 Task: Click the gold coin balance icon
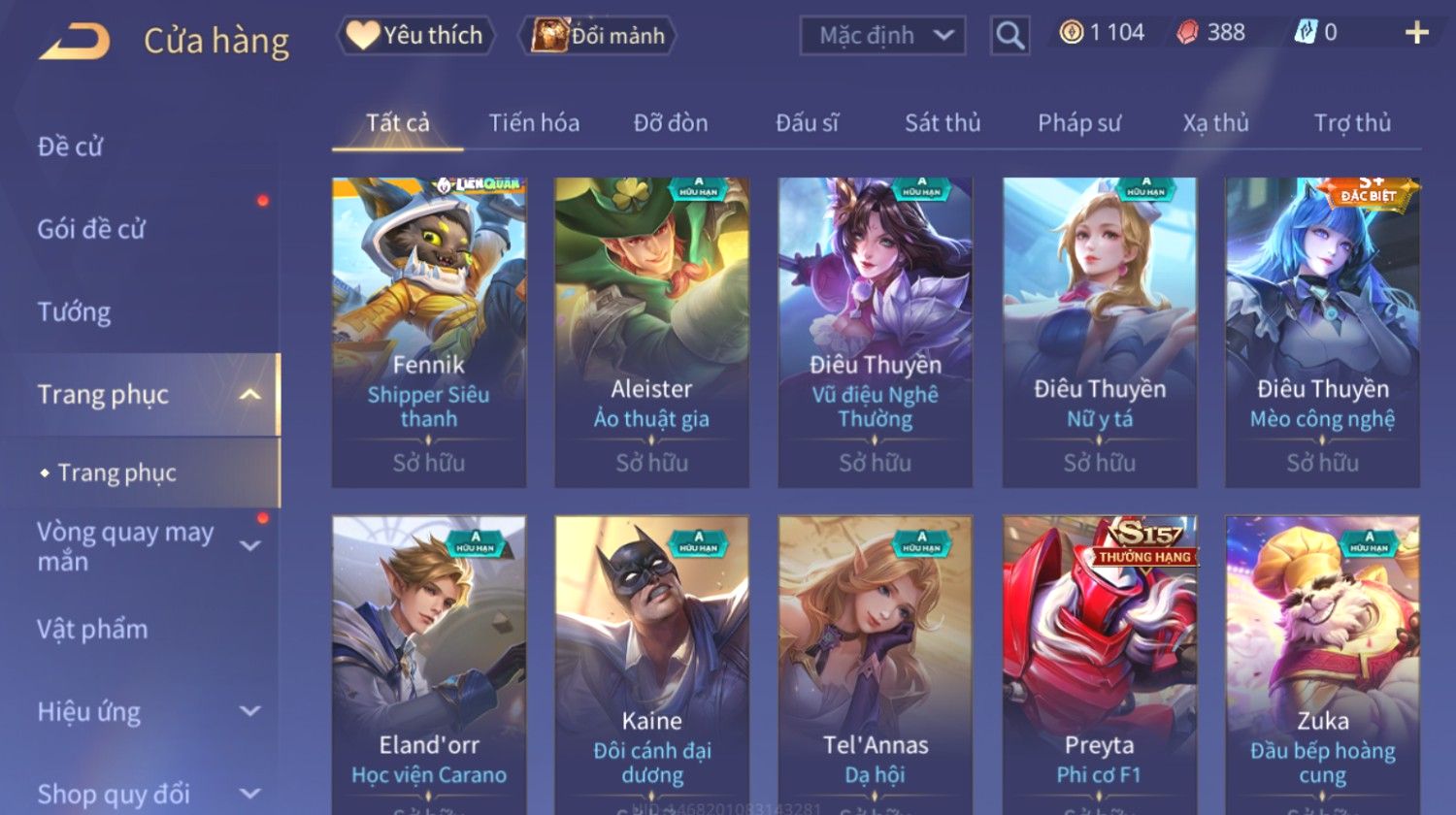[1072, 33]
